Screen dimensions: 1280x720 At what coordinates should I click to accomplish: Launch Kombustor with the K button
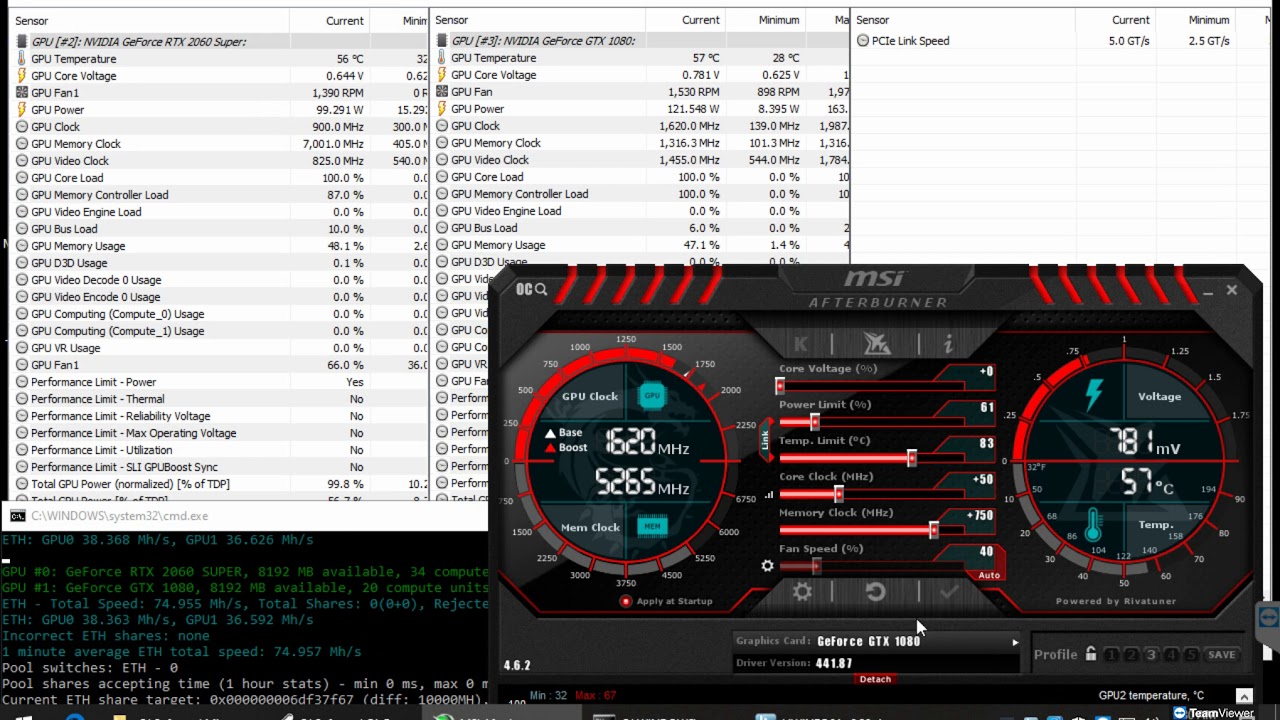pyautogui.click(x=801, y=344)
